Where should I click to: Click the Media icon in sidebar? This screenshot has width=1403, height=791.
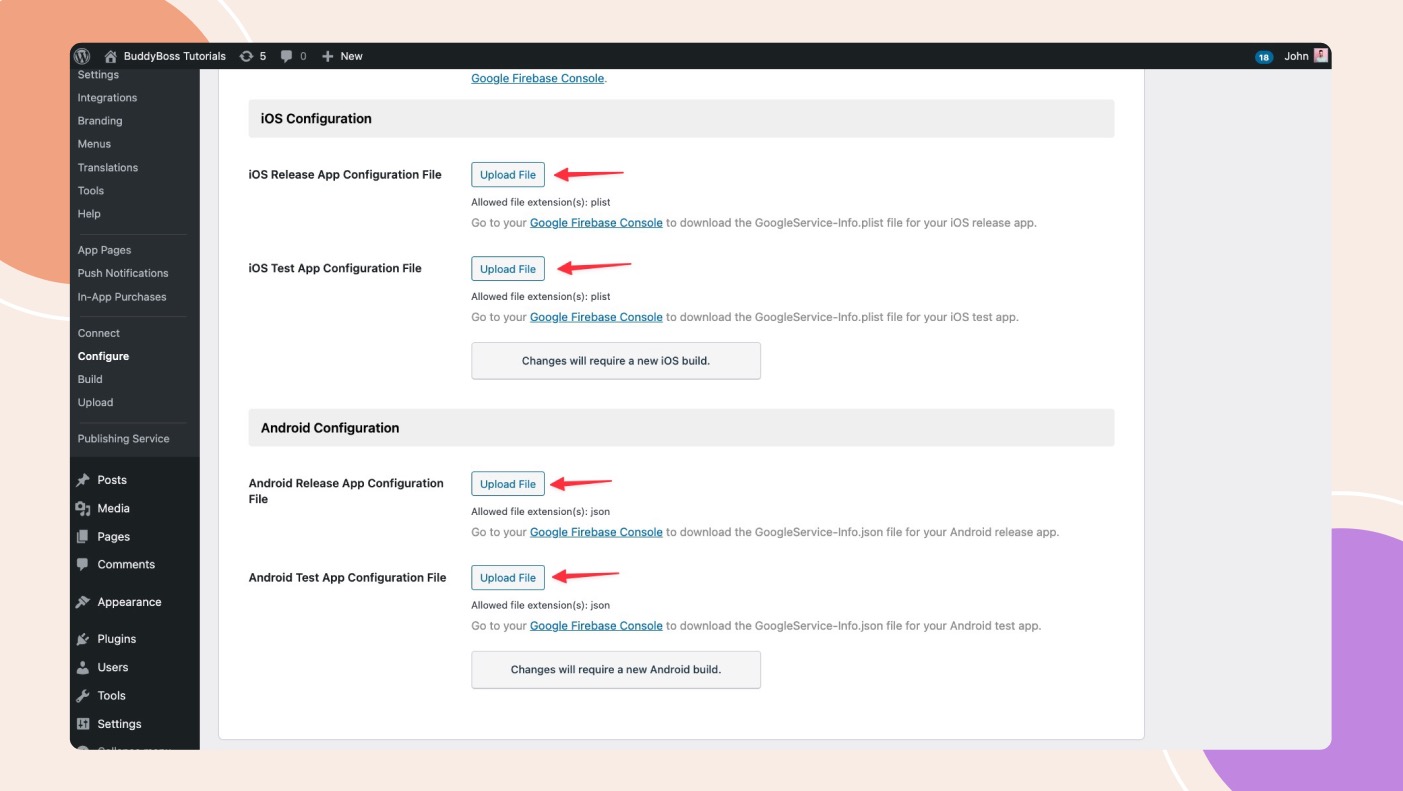click(83, 508)
